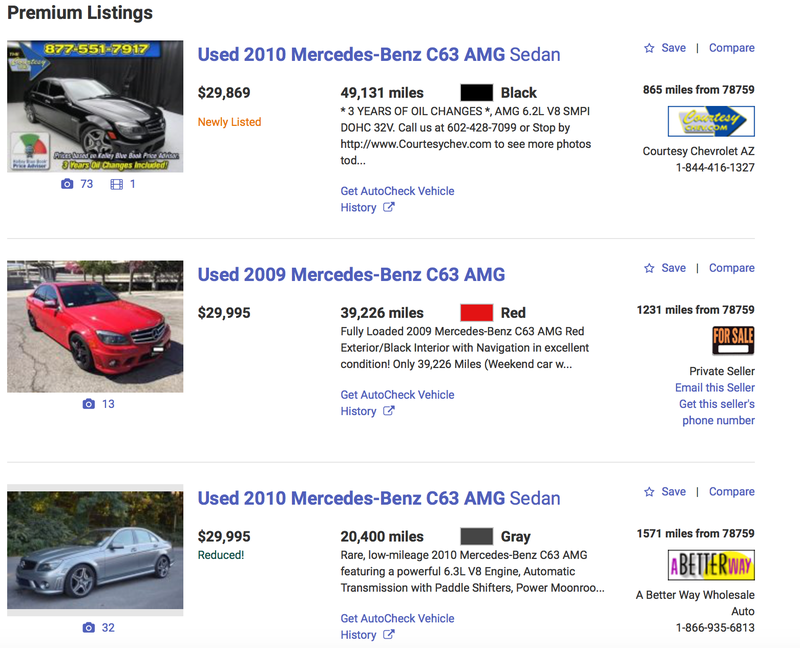The height and width of the screenshot is (648, 800).
Task: Click the black C63 oil changes description
Action: (x=466, y=136)
